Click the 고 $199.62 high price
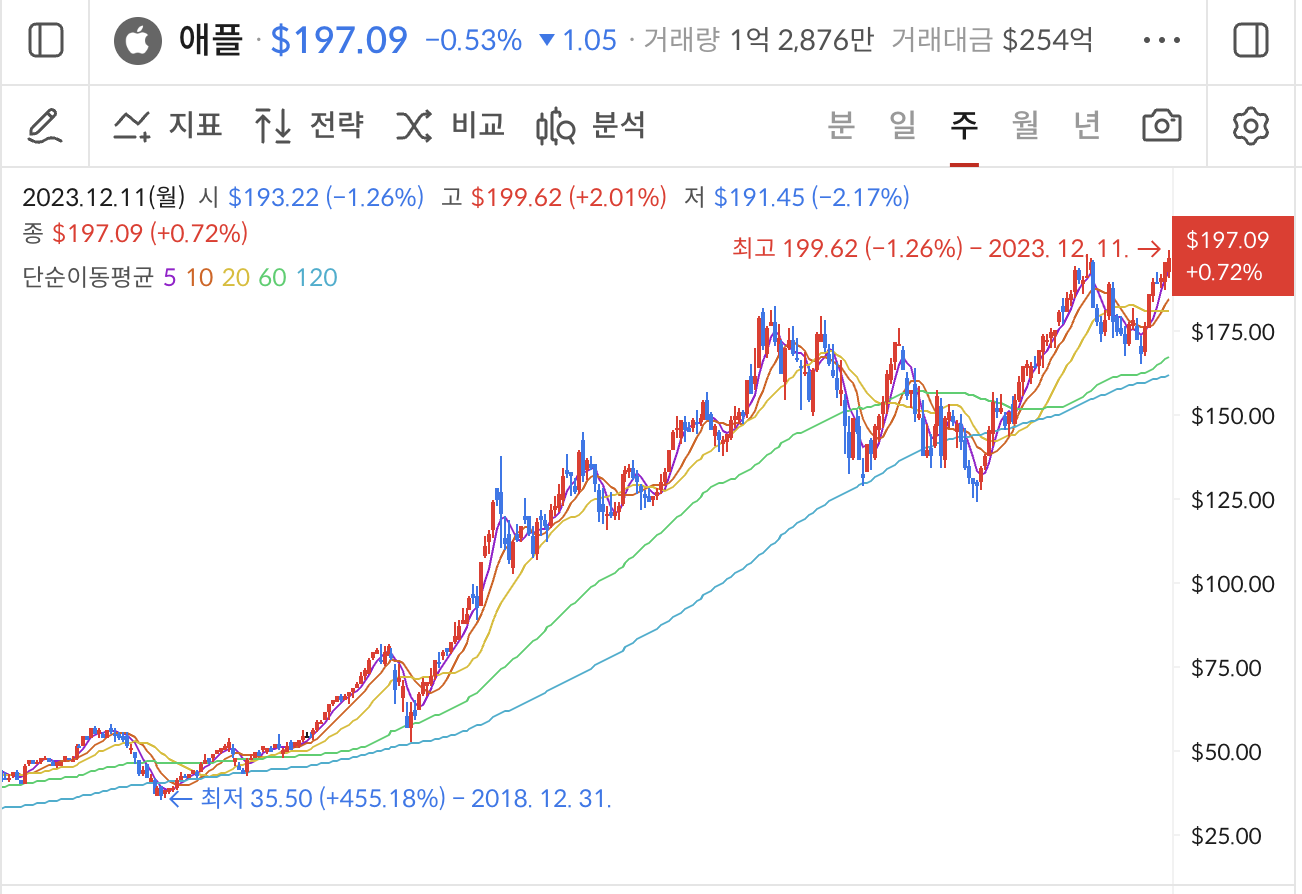Screen dimensions: 1302x894 [x=554, y=198]
